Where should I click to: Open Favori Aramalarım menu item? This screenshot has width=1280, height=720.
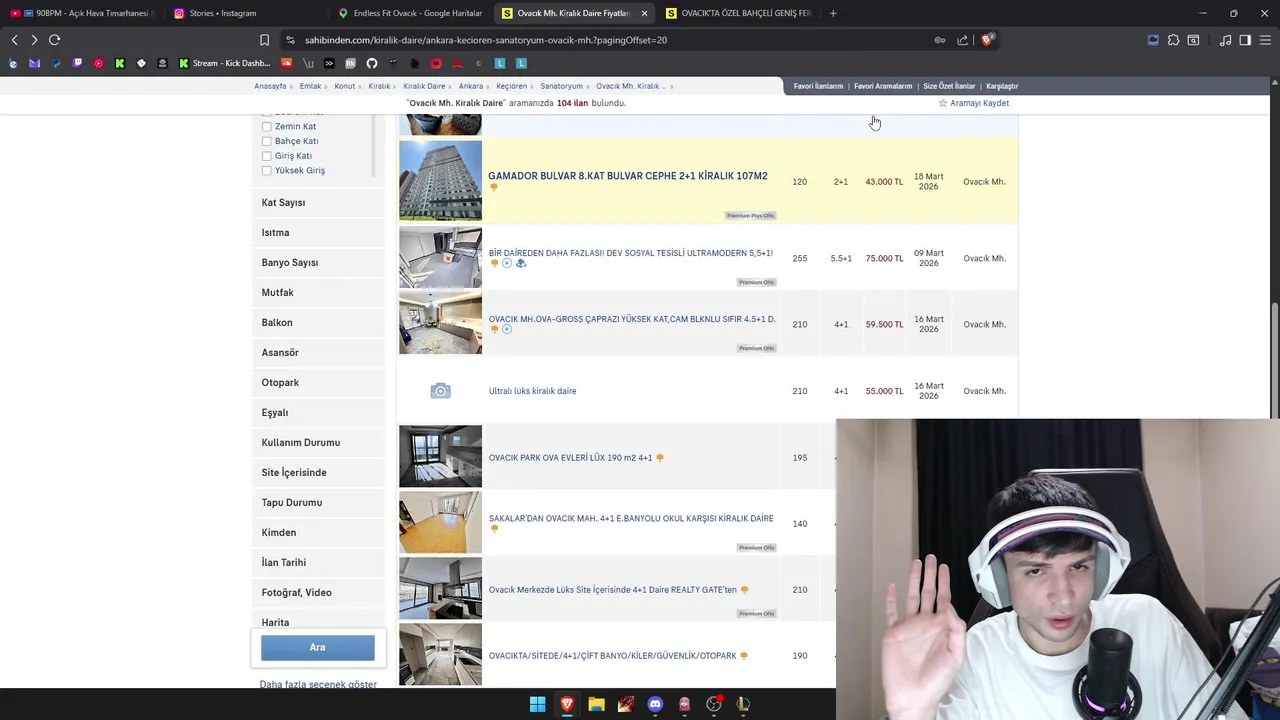point(883,86)
